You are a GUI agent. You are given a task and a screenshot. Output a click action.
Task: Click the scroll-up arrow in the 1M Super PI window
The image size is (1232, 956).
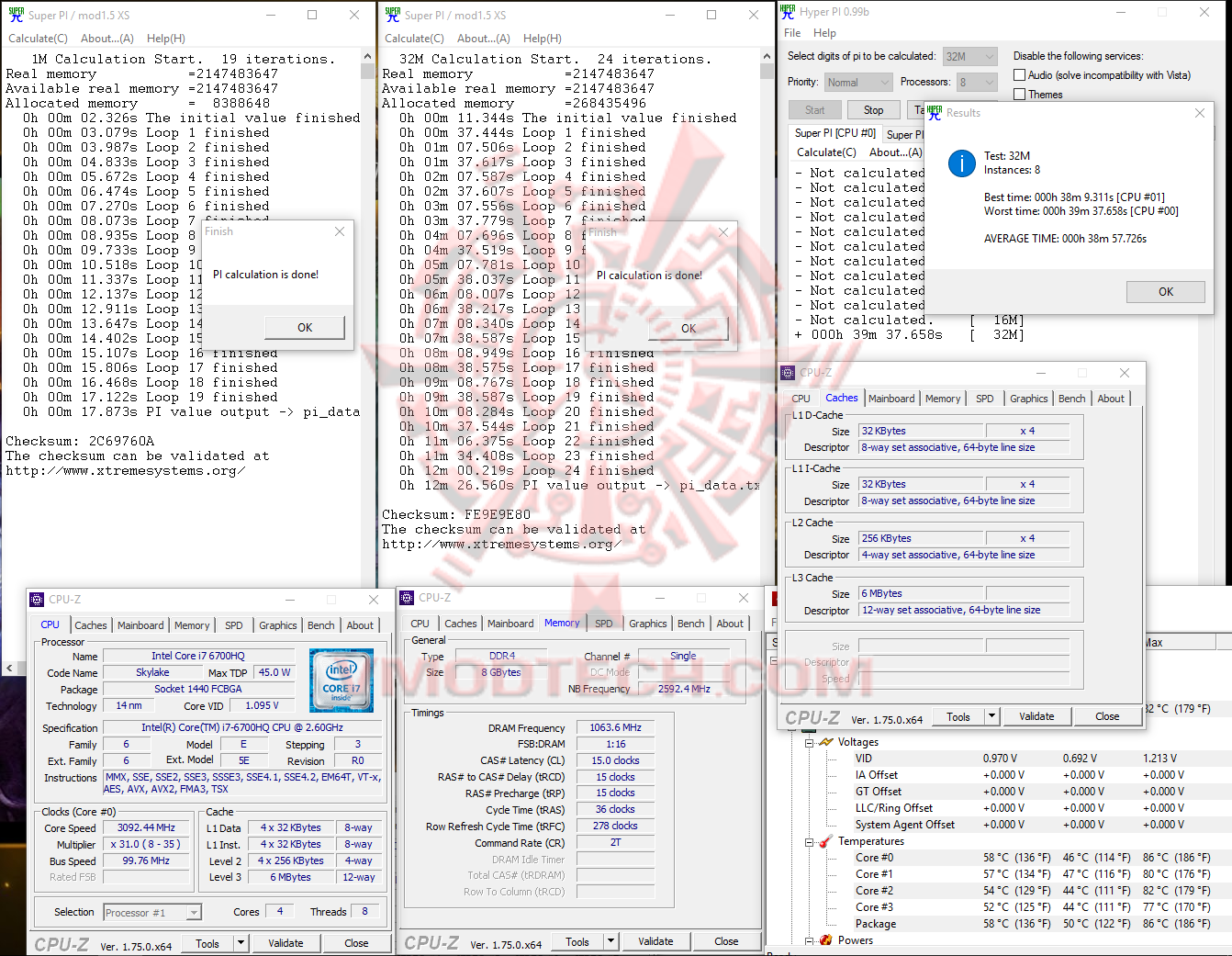367,56
